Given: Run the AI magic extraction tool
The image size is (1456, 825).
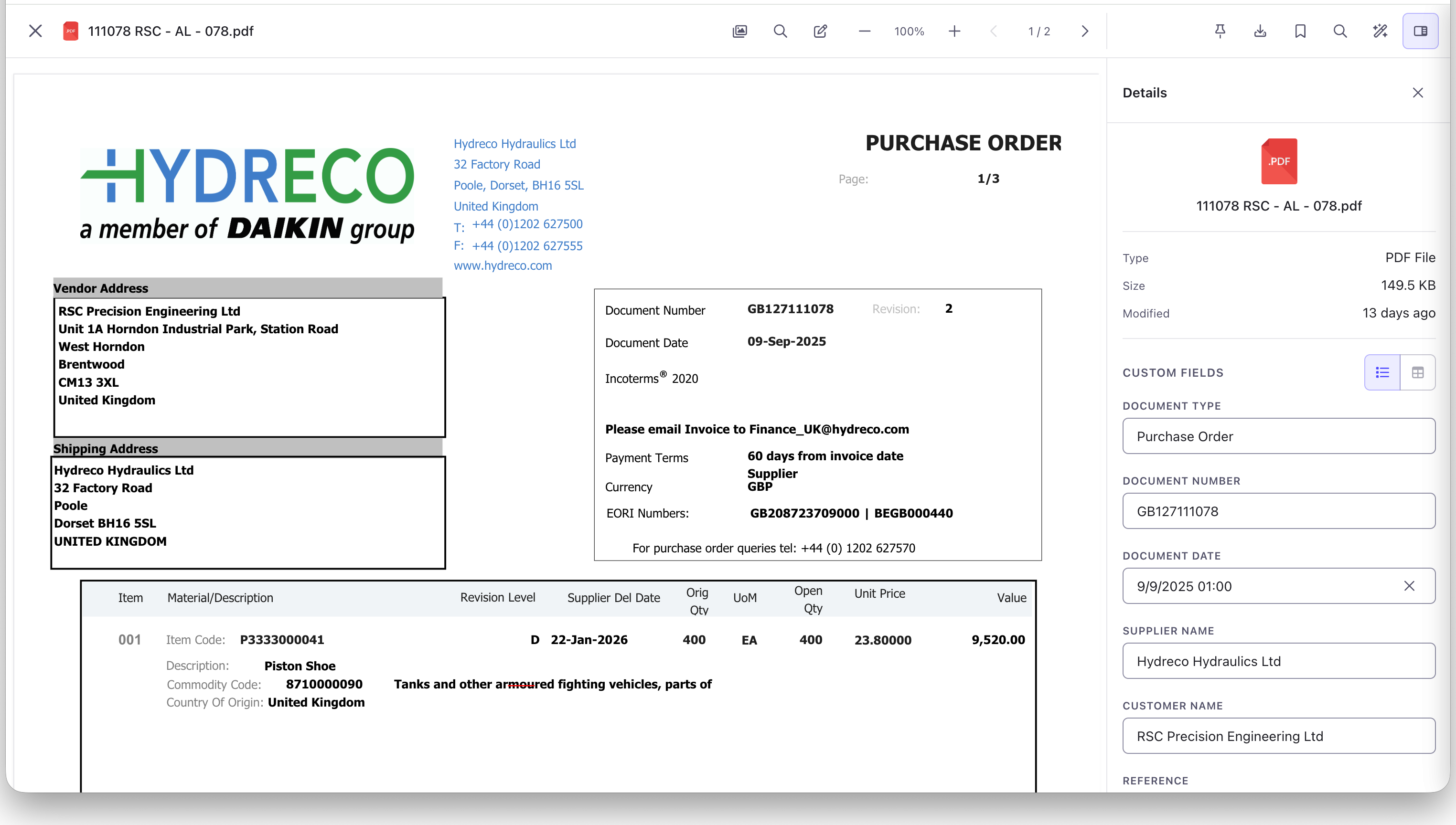Looking at the screenshot, I should click(x=1380, y=31).
